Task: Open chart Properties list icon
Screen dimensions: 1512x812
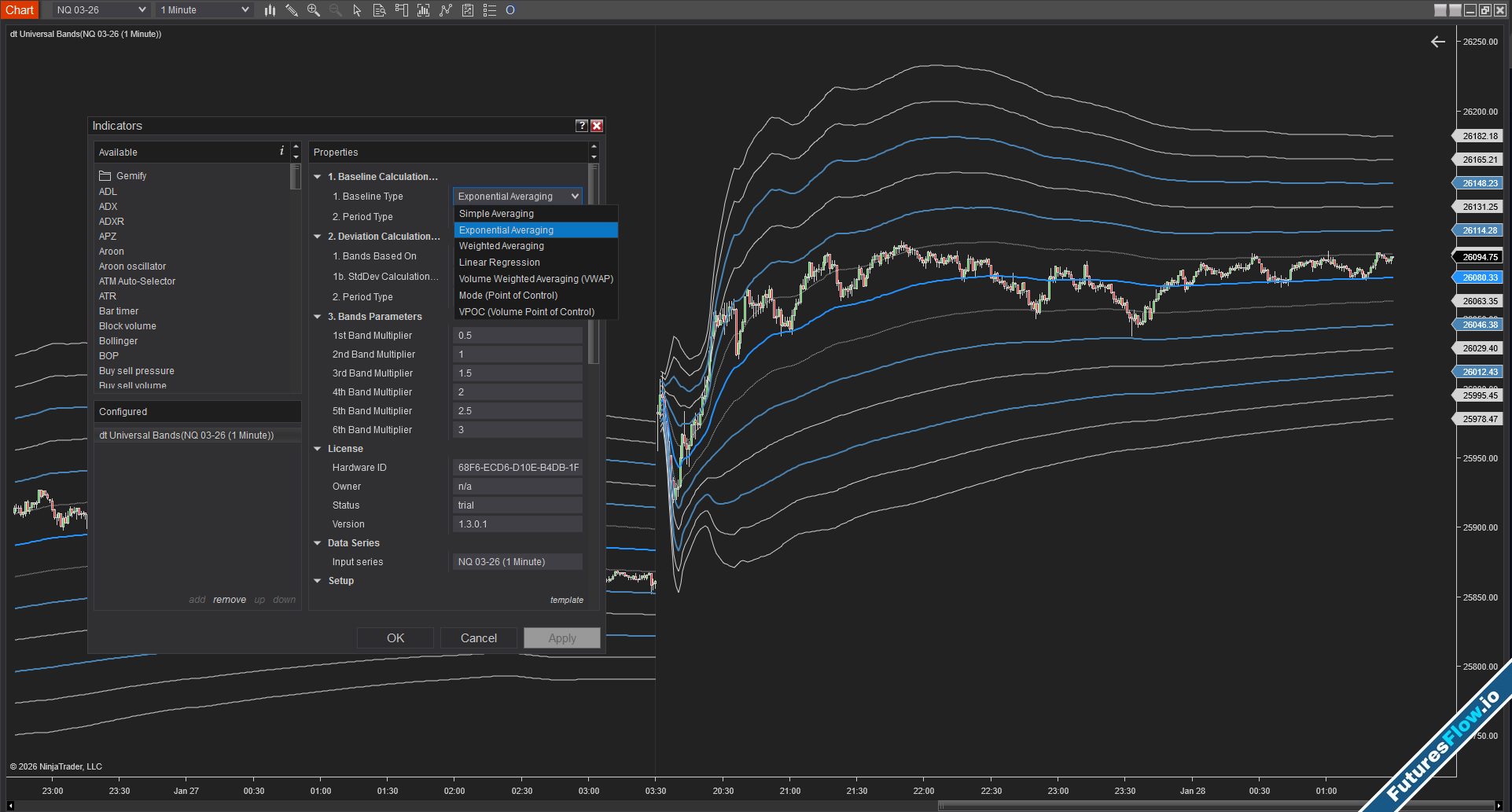Action: click(x=489, y=10)
